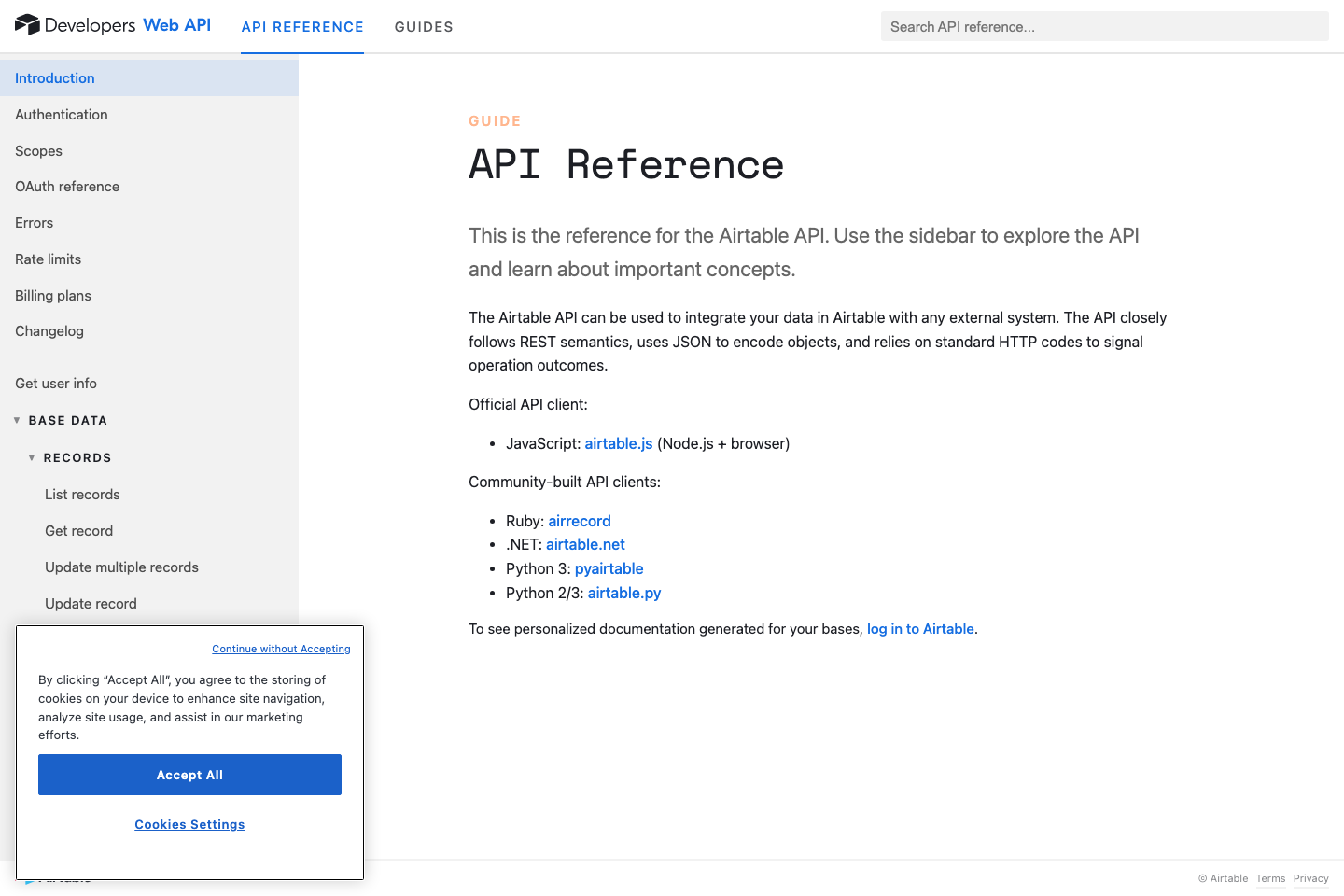Select List records in the sidebar
1344x896 pixels.
pos(82,494)
